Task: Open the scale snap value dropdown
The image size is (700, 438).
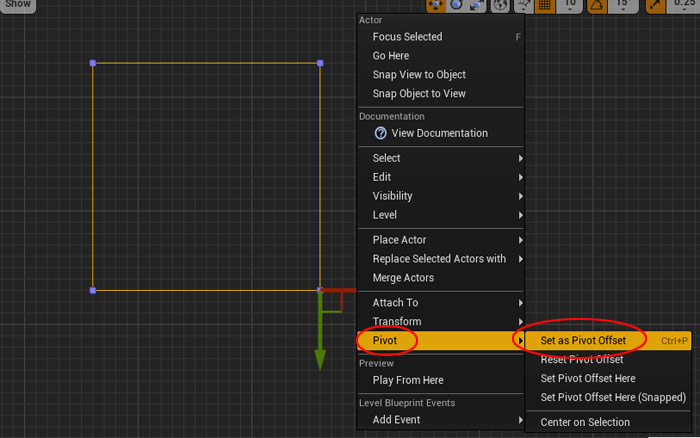Action: (685, 5)
